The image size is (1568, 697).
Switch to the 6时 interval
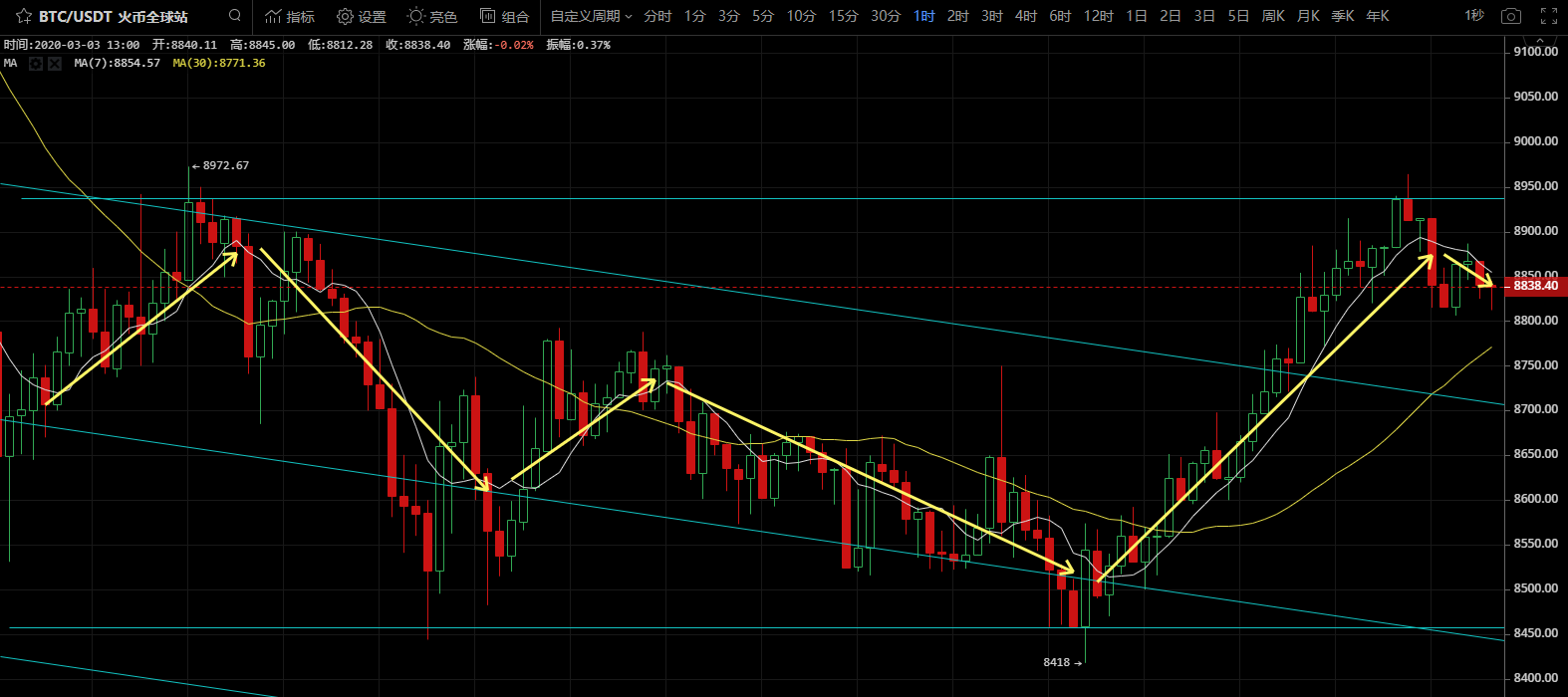1060,16
